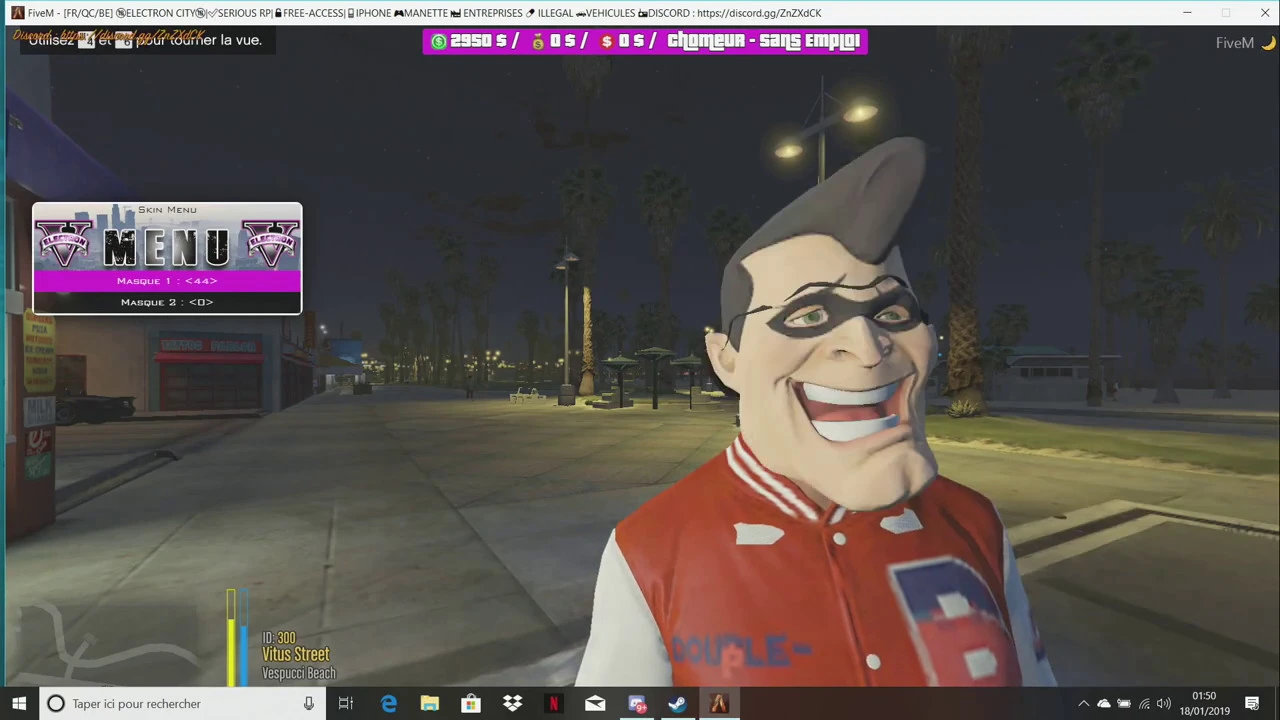The height and width of the screenshot is (720, 1280).
Task: Click the FiveM icon in title bar
Action: [17, 13]
